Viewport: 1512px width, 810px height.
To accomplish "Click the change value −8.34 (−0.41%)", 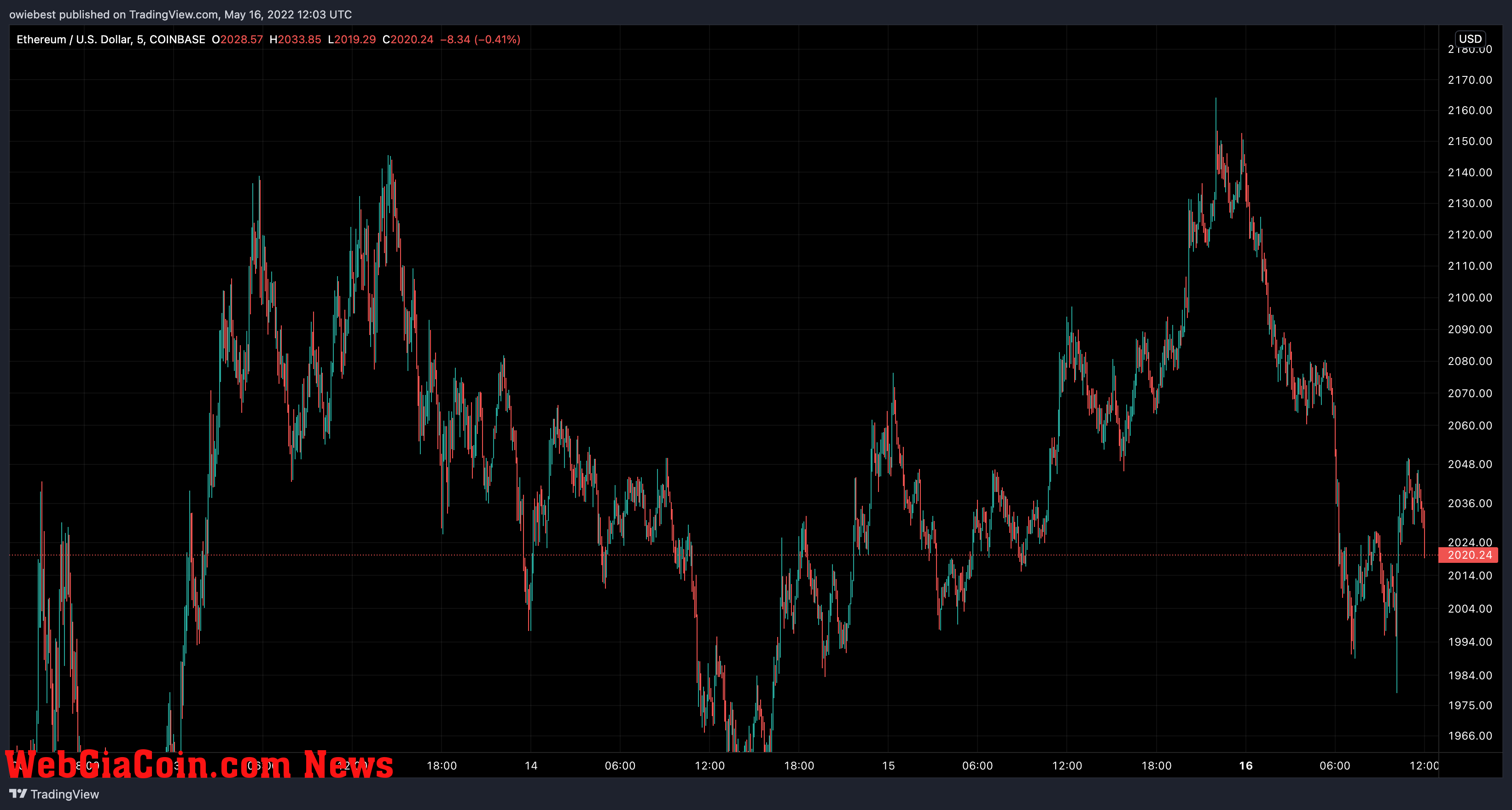I will [x=480, y=39].
